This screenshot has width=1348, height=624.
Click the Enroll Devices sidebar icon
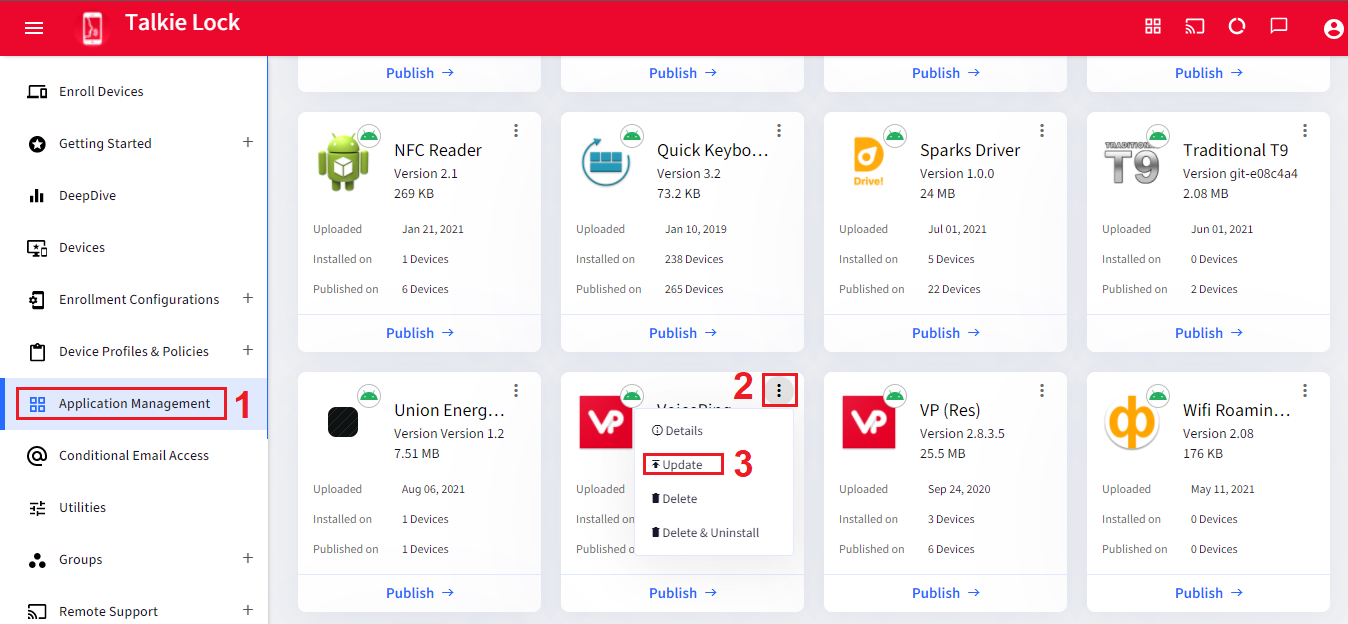pyautogui.click(x=37, y=92)
